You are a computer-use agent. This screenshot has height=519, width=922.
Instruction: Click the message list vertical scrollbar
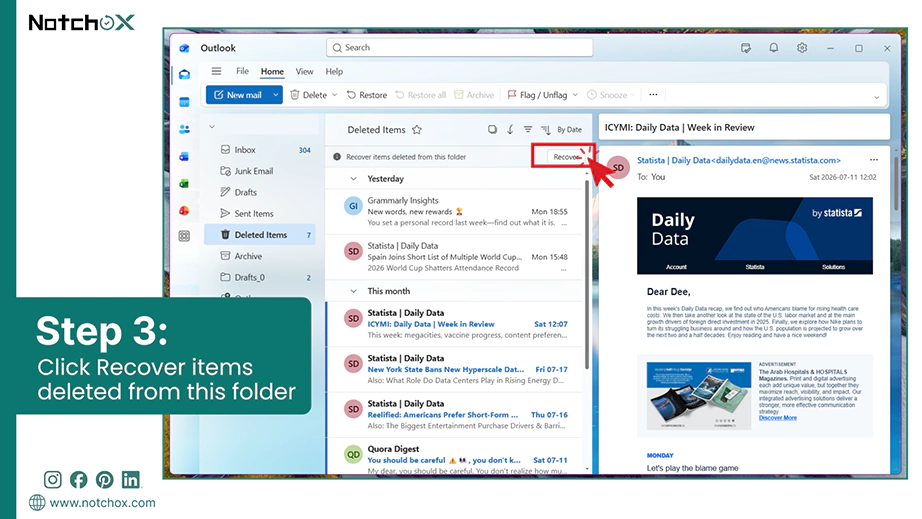point(587,275)
